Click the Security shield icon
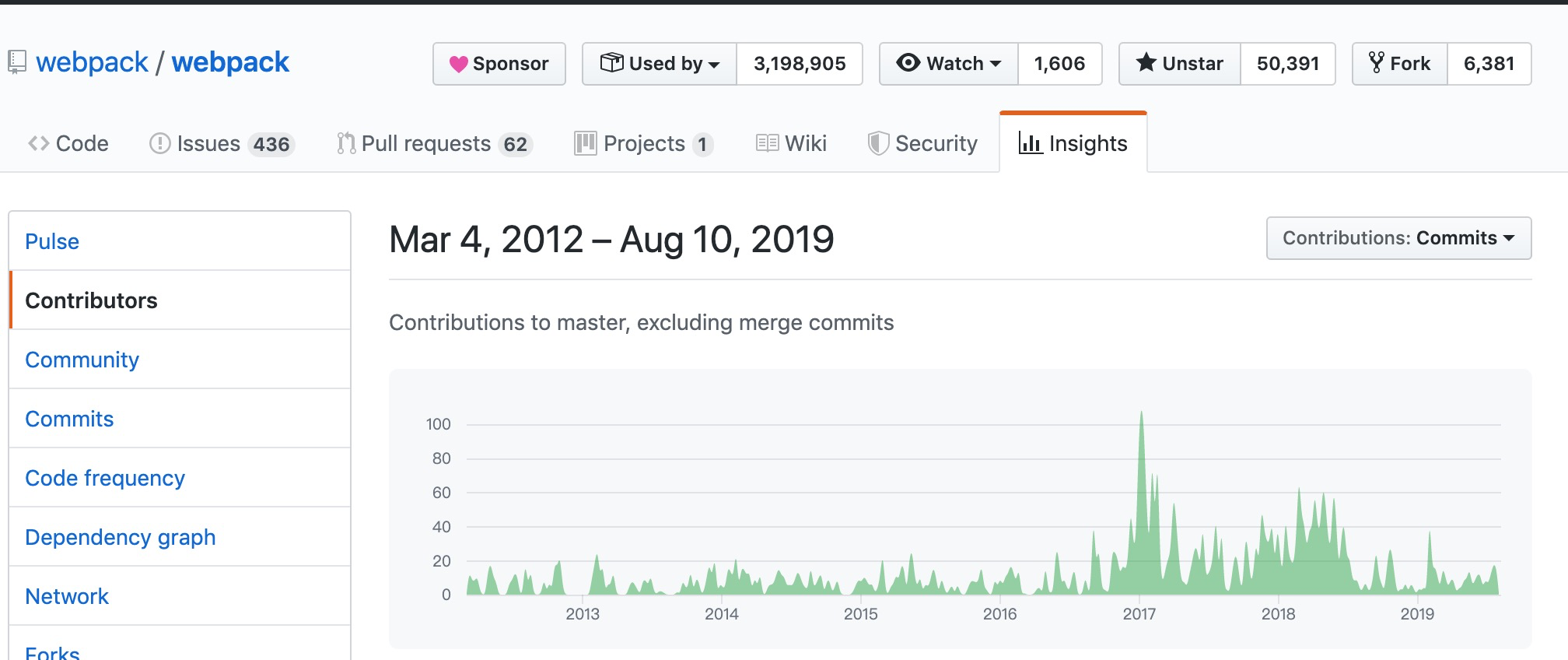The width and height of the screenshot is (1568, 660). tap(878, 143)
